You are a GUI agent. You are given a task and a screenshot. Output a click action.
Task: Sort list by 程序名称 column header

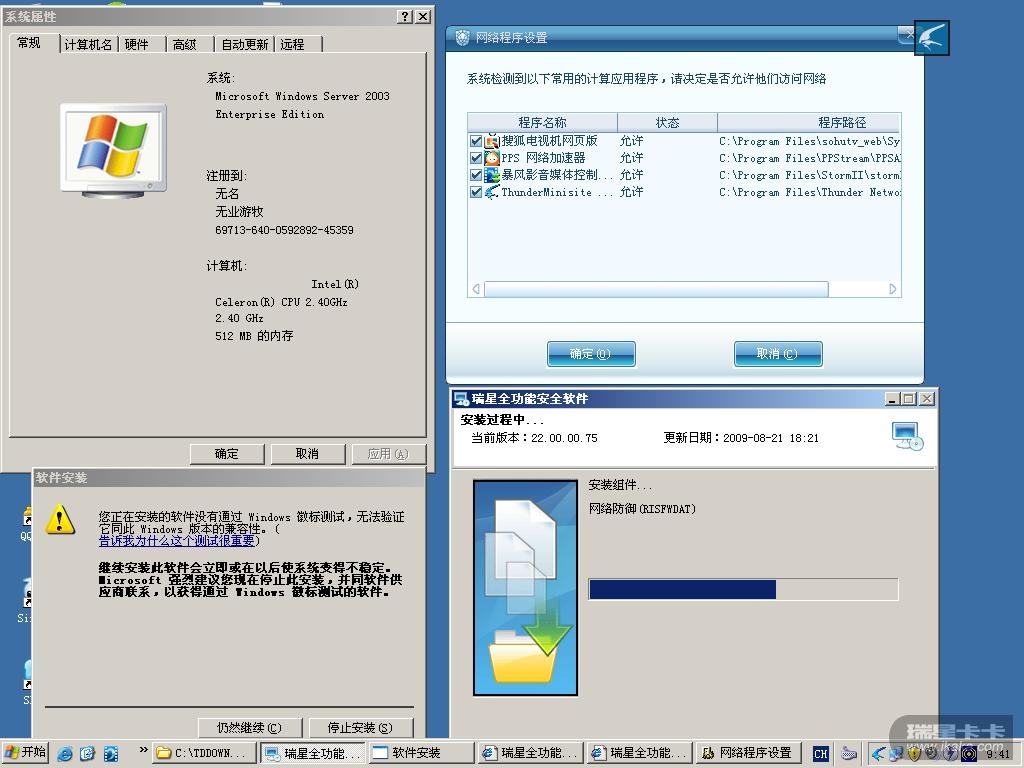click(x=542, y=123)
